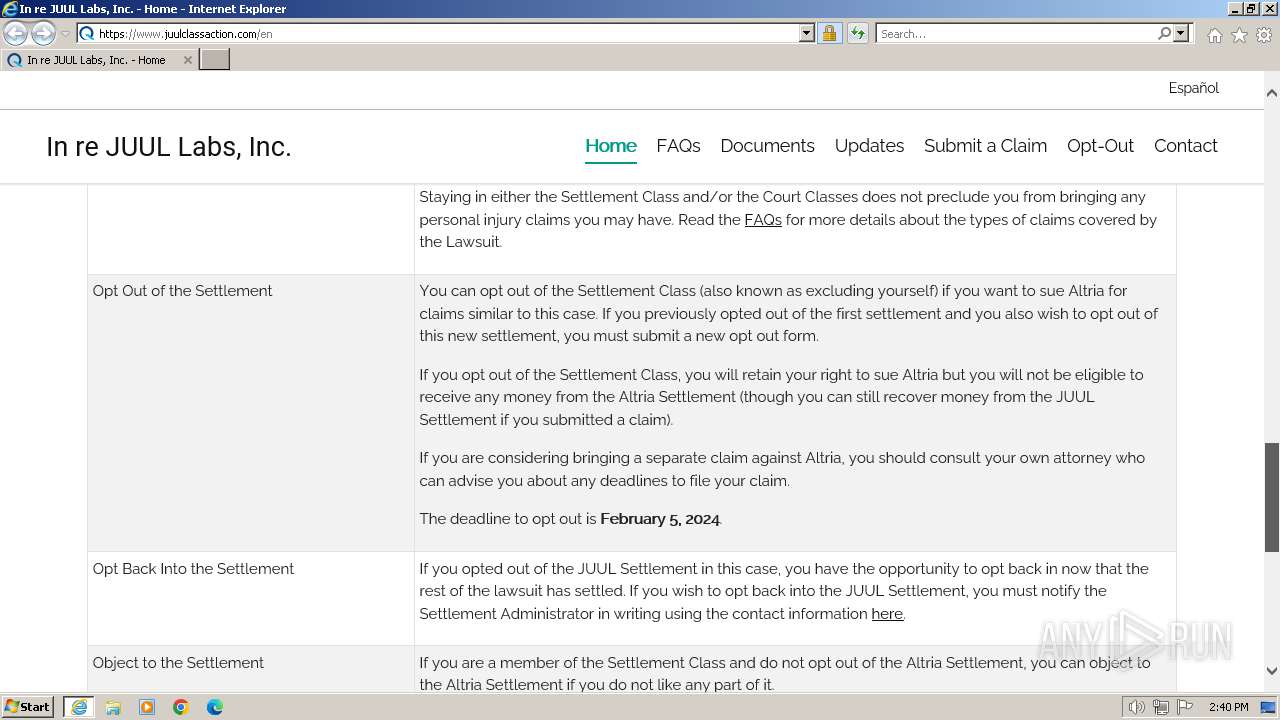
Task: Launch Chrome from the taskbar
Action: (181, 707)
